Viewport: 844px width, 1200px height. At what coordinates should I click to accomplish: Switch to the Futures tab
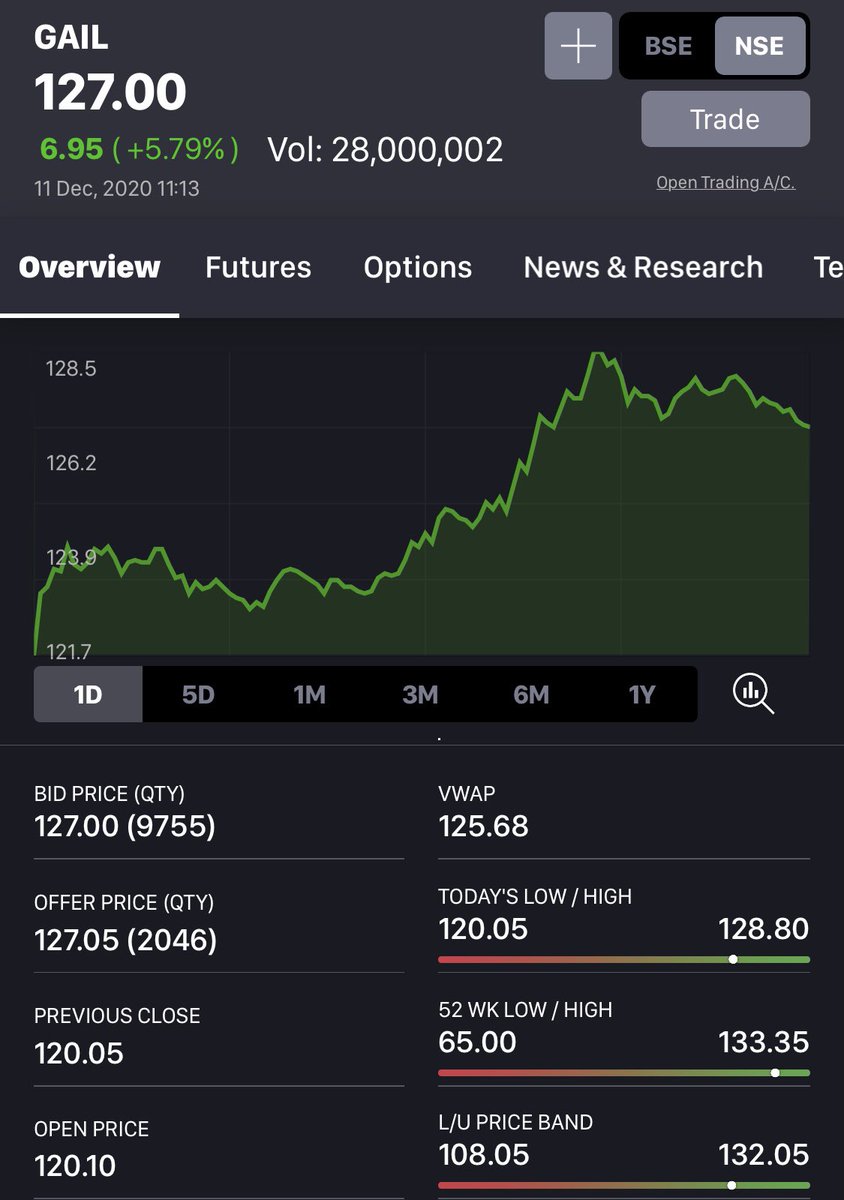click(258, 267)
